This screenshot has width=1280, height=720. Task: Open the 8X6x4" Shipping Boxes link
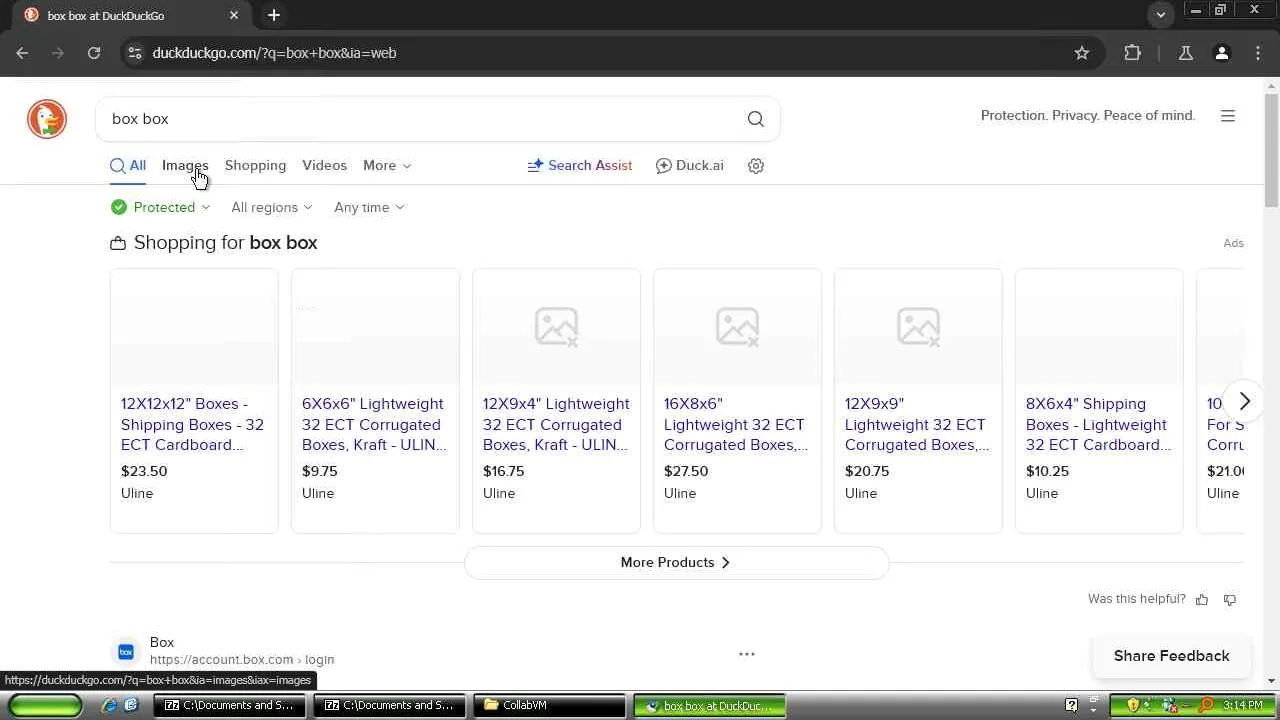(1098, 424)
